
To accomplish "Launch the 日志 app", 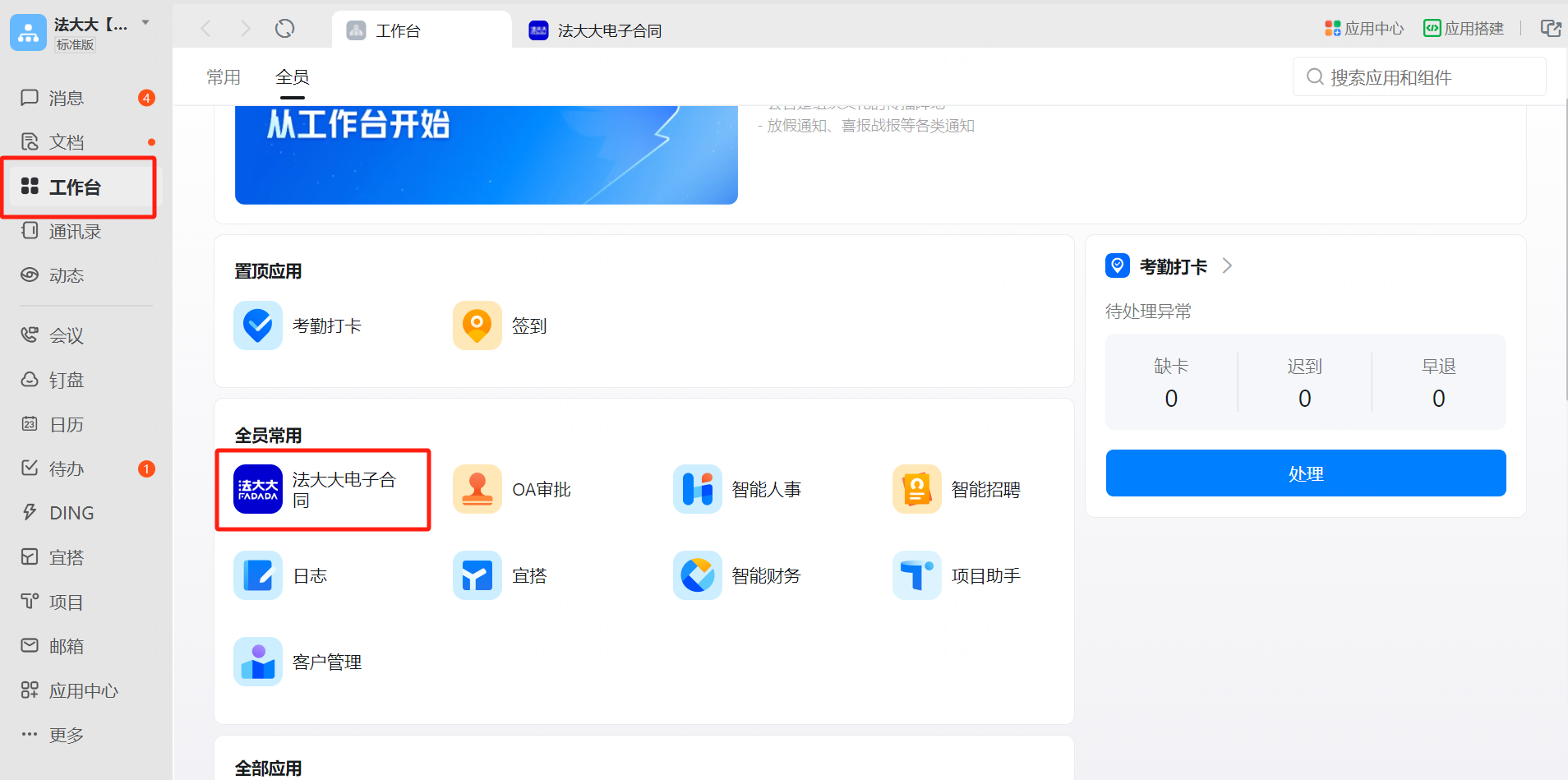I will click(x=280, y=575).
